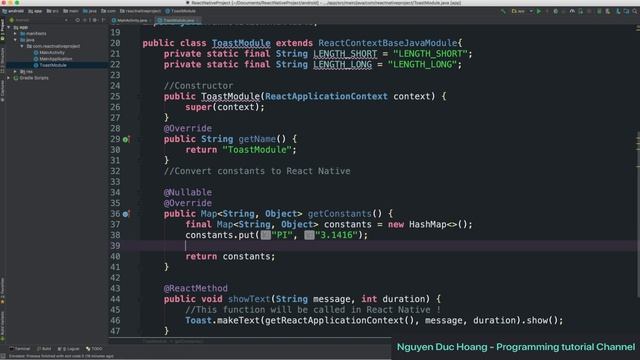
Task: Place cursor on empty line 39
Action: tap(380, 246)
